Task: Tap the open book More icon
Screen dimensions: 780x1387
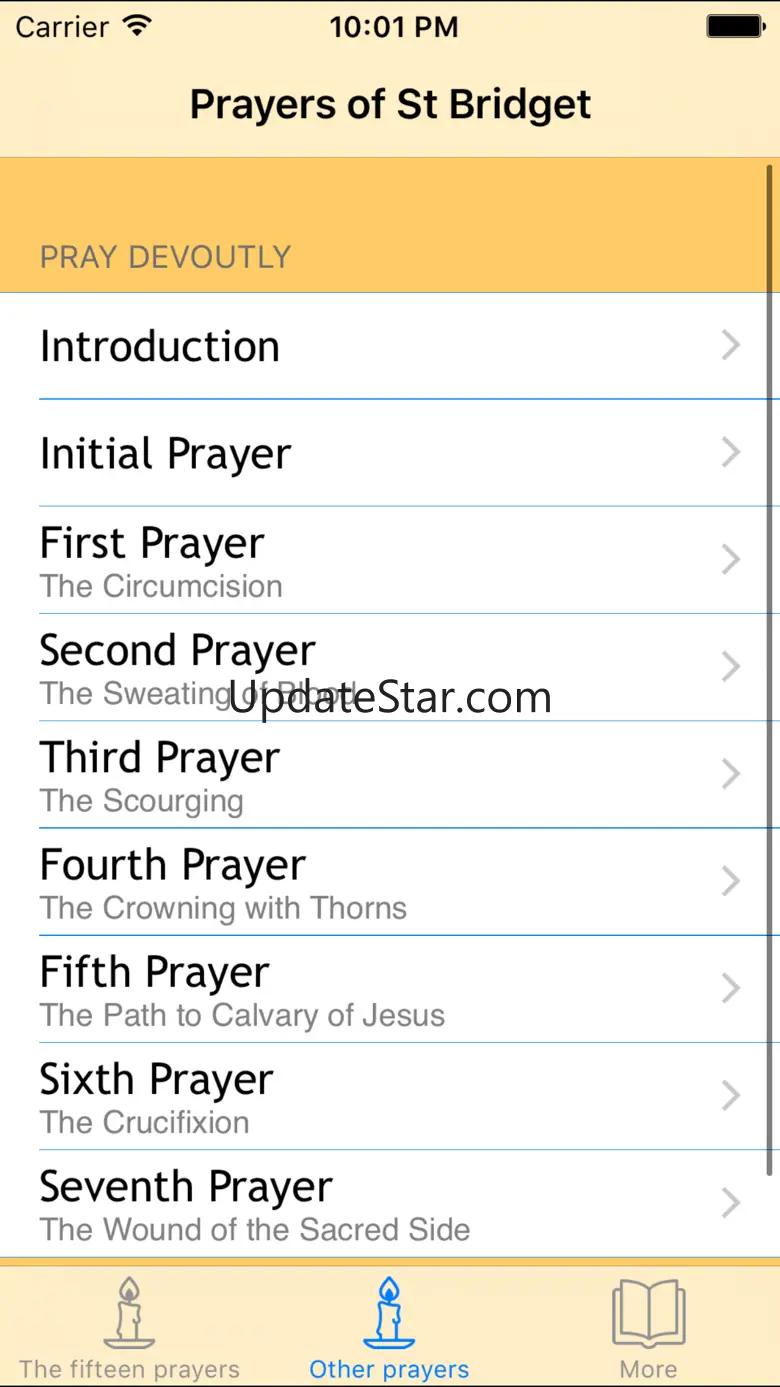Action: tap(648, 1312)
